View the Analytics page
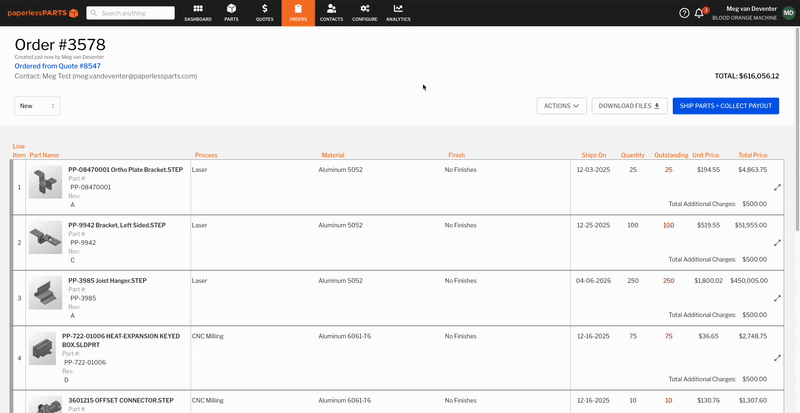Viewport: 800px width, 413px height. click(x=398, y=13)
